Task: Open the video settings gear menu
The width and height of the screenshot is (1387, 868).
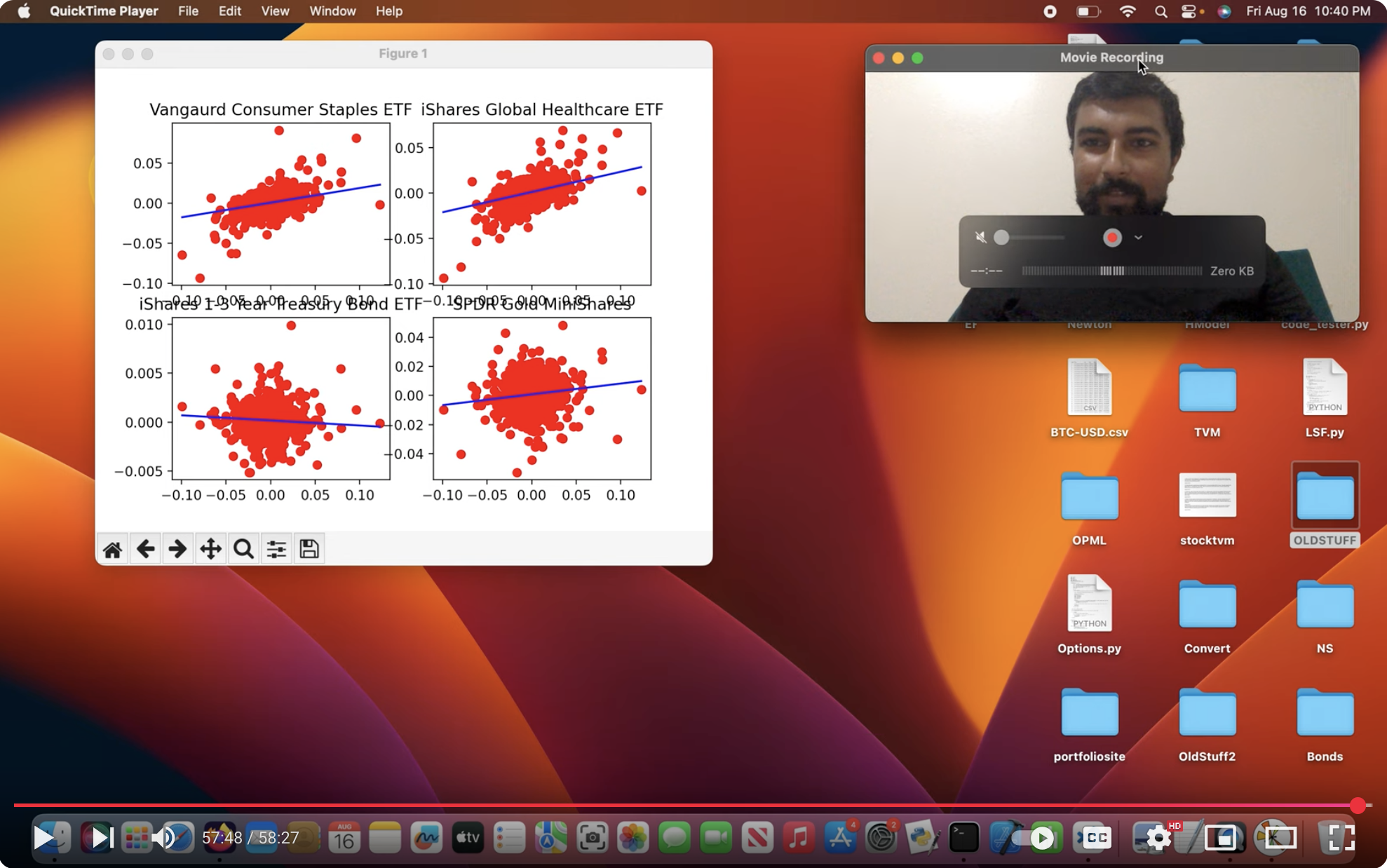Action: 1158,838
